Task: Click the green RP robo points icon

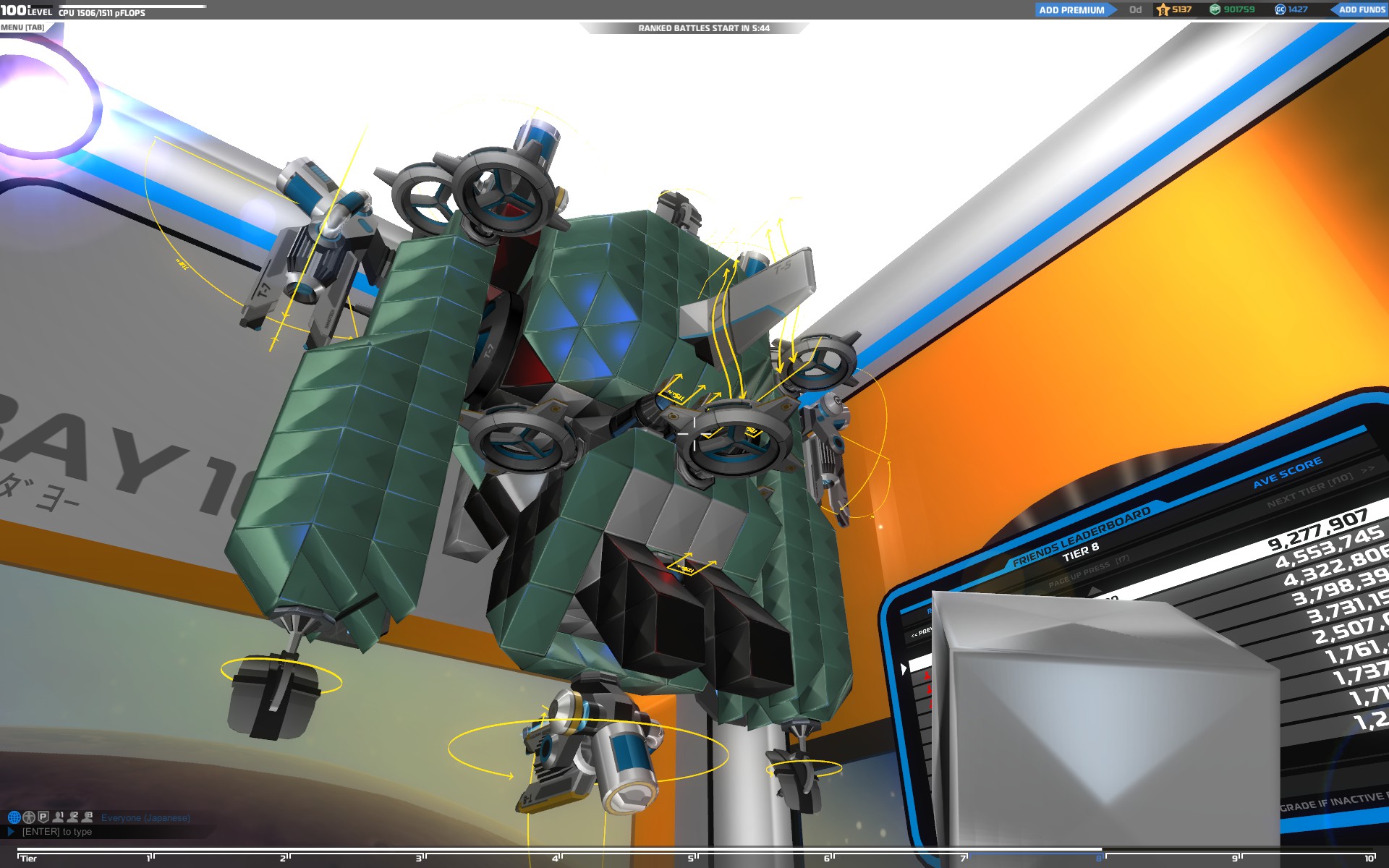Action: 1215,9
